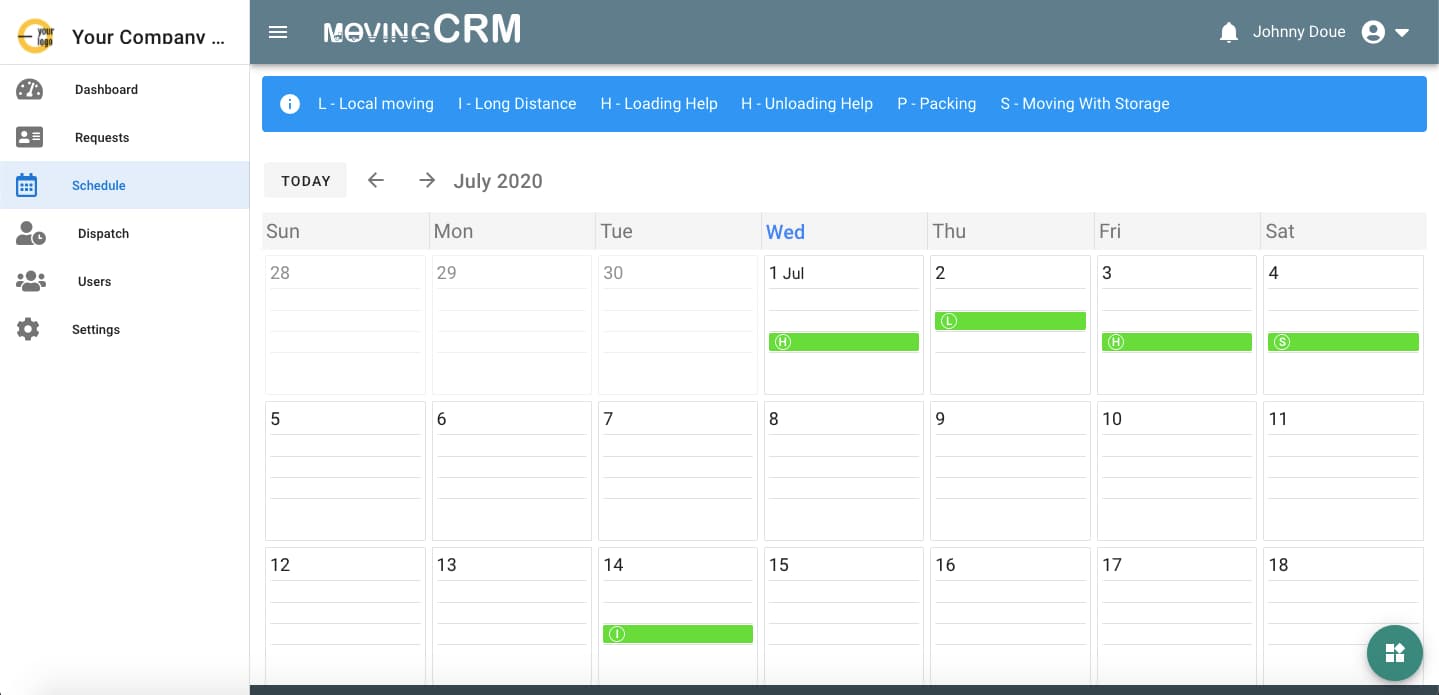Click the Requests ID card icon
Image resolution: width=1439 pixels, height=695 pixels.
pyautogui.click(x=29, y=137)
